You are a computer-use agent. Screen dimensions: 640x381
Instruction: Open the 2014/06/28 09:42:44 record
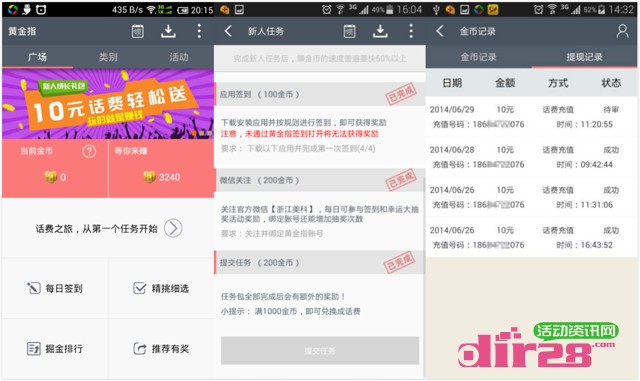pos(531,157)
